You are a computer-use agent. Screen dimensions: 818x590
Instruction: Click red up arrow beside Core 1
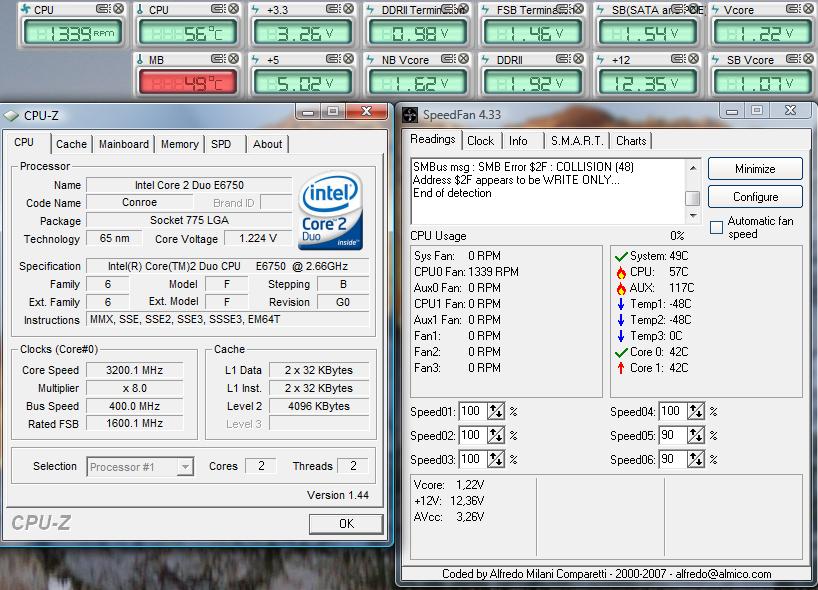621,368
